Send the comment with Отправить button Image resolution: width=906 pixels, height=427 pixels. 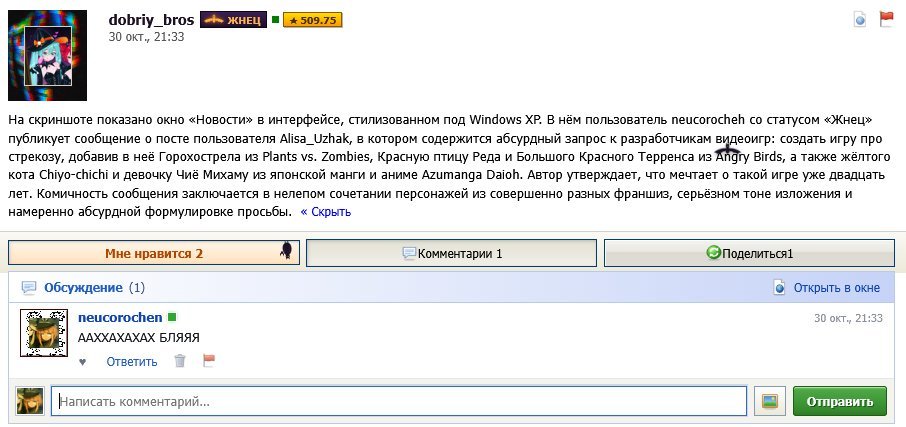coord(840,401)
